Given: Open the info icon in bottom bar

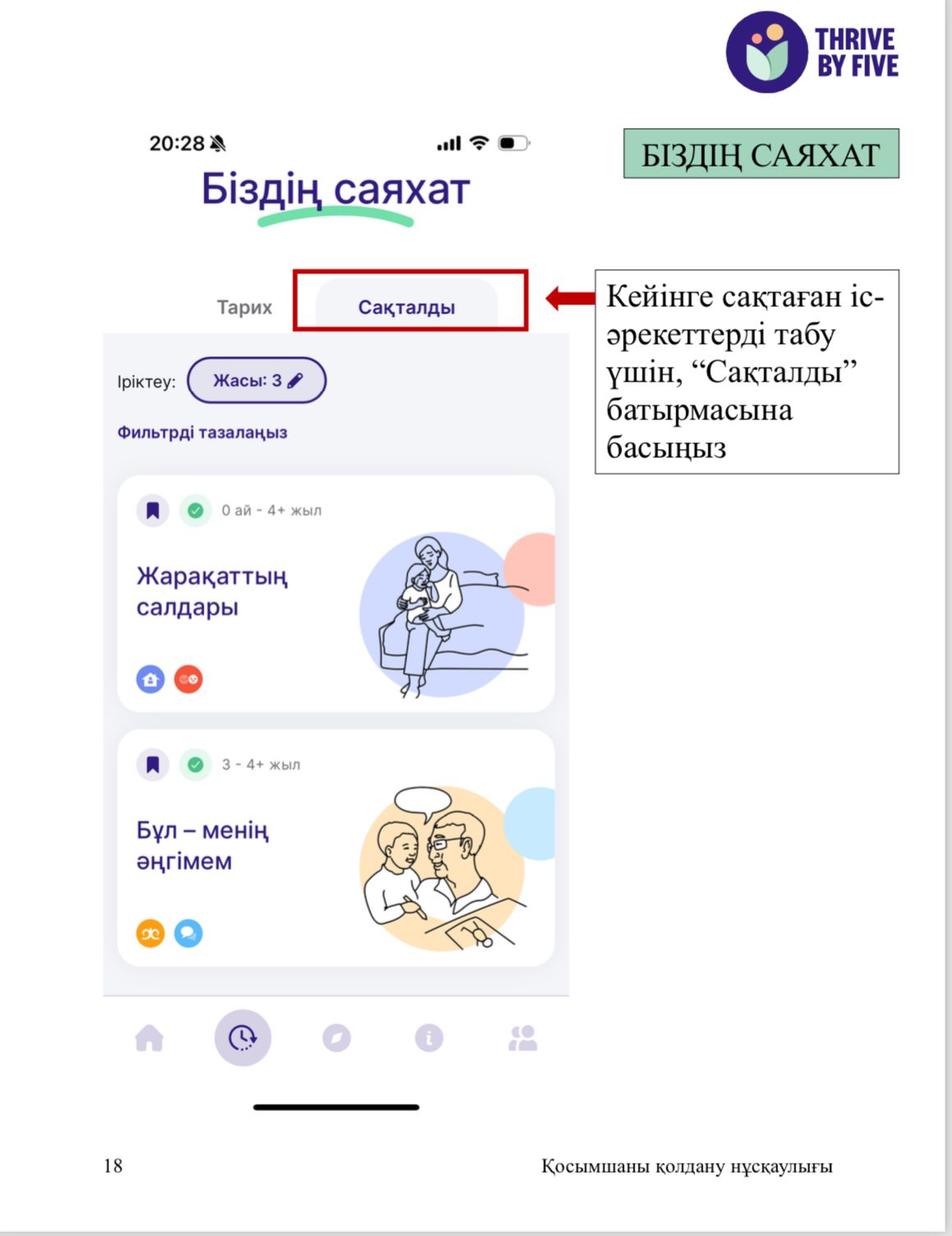Looking at the screenshot, I should point(429,1038).
